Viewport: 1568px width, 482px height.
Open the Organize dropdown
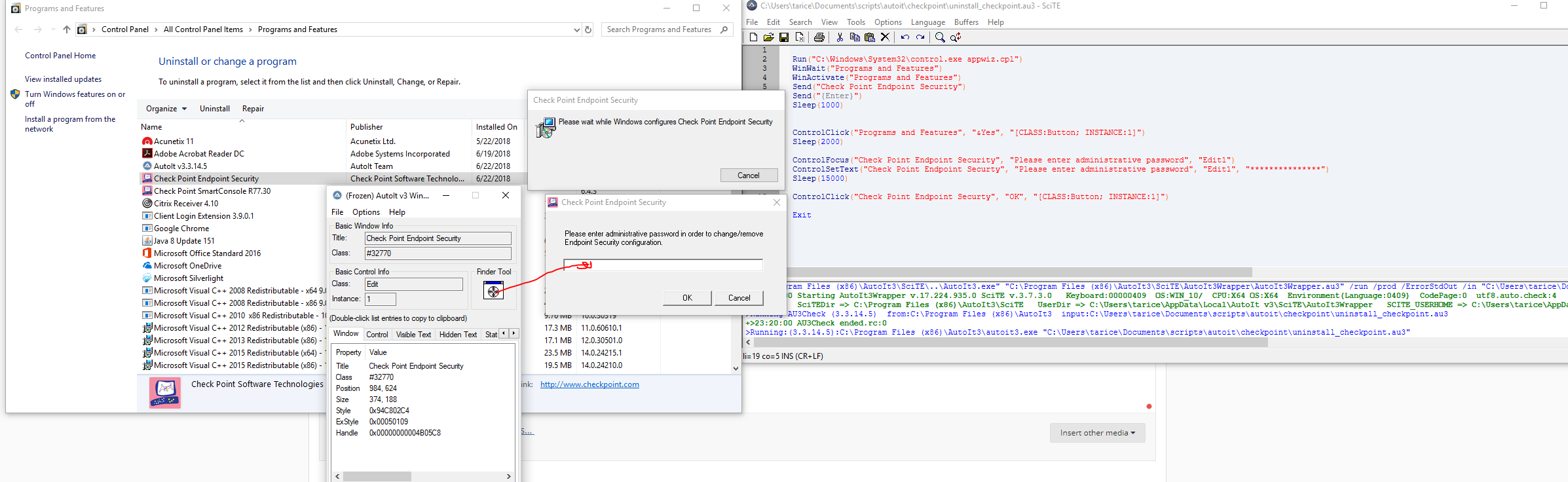pyautogui.click(x=166, y=109)
